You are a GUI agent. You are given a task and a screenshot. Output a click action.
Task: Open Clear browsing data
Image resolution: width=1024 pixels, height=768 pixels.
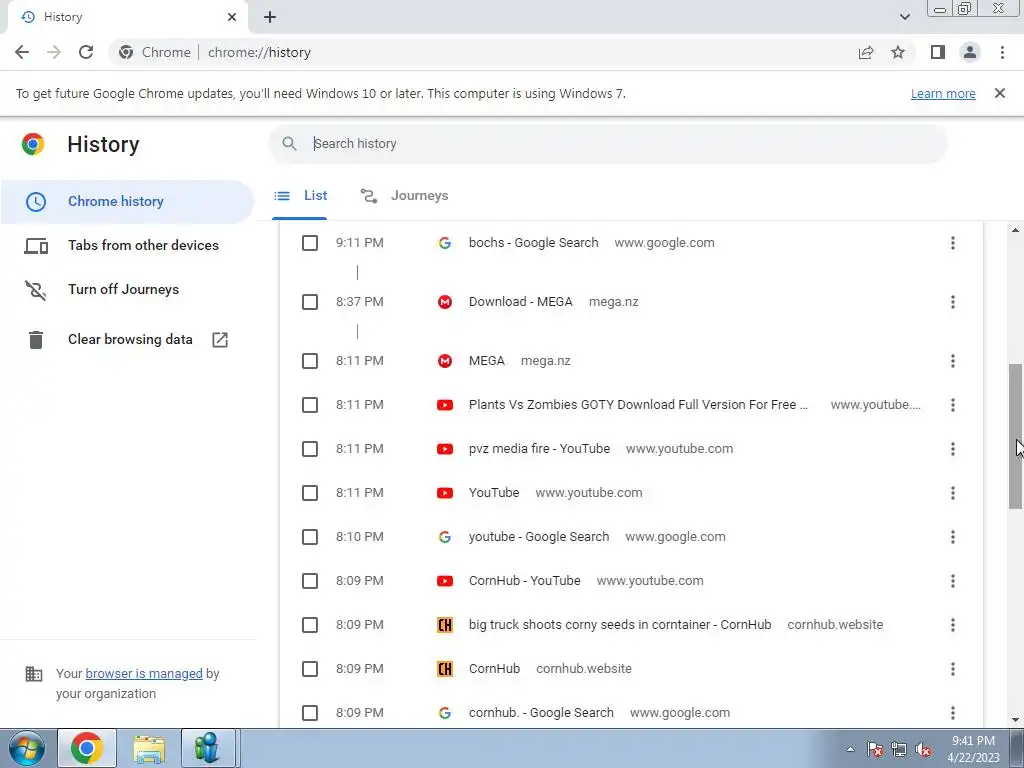[x=127, y=340]
